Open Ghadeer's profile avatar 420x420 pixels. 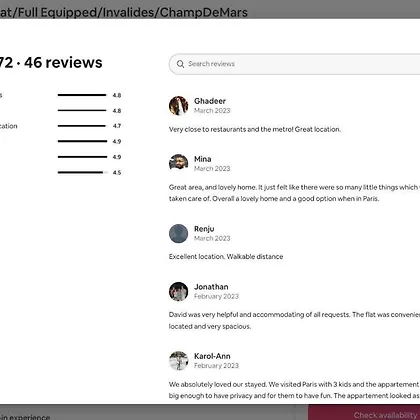178,106
